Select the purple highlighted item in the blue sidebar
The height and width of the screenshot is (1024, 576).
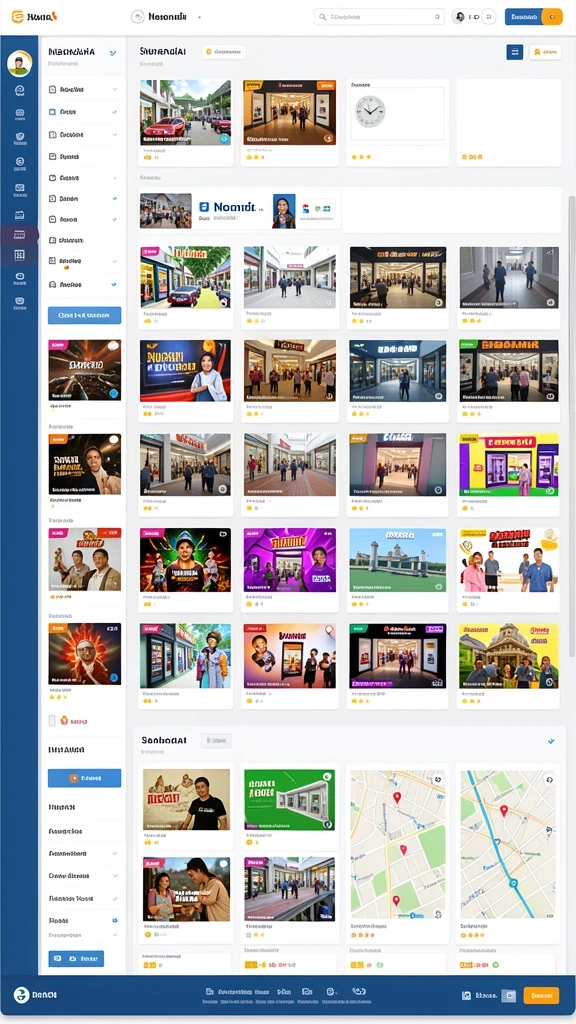pos(20,234)
